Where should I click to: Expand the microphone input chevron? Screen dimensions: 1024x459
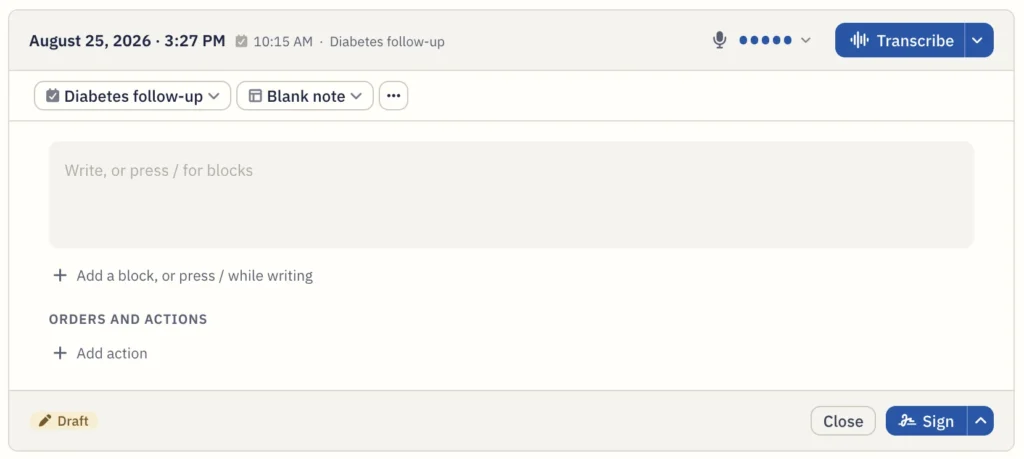point(806,40)
